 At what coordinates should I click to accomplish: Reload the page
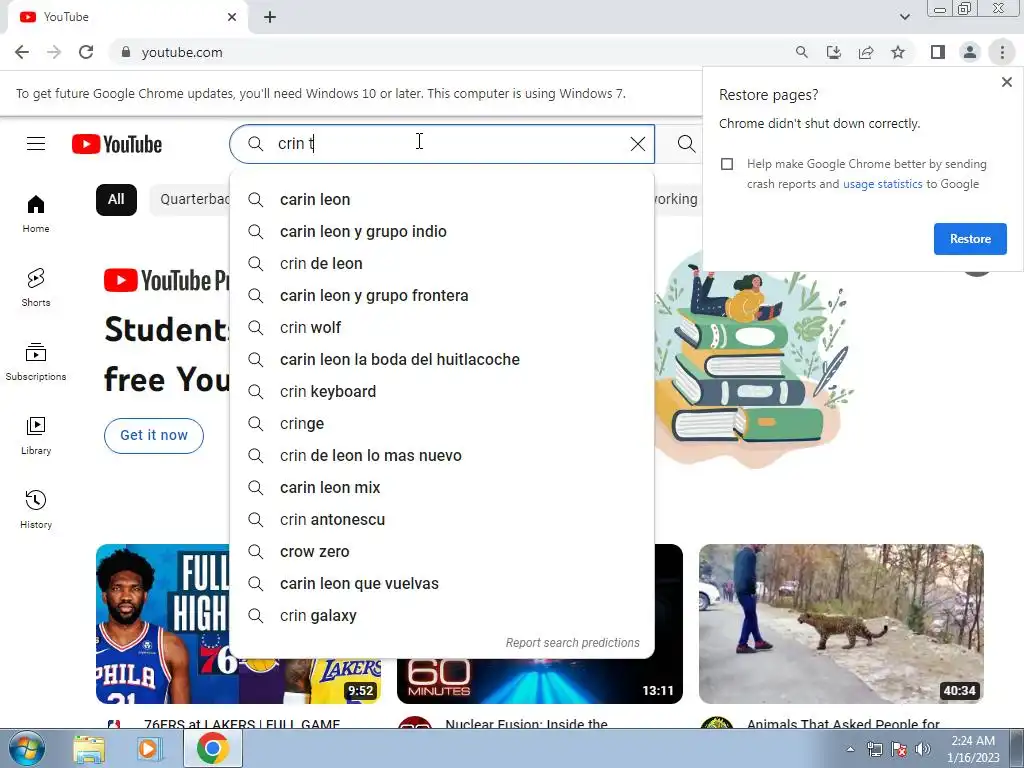(x=86, y=52)
